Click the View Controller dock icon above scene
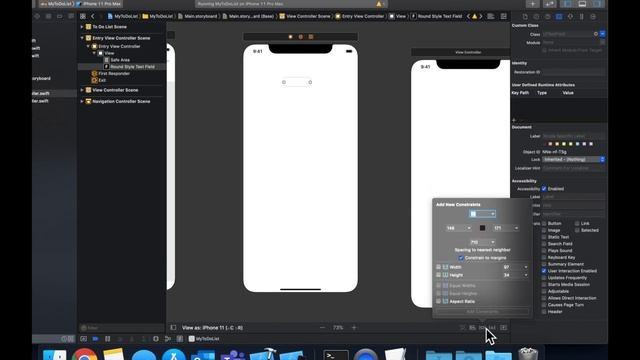Viewport: 640px width, 360px height. [291, 37]
